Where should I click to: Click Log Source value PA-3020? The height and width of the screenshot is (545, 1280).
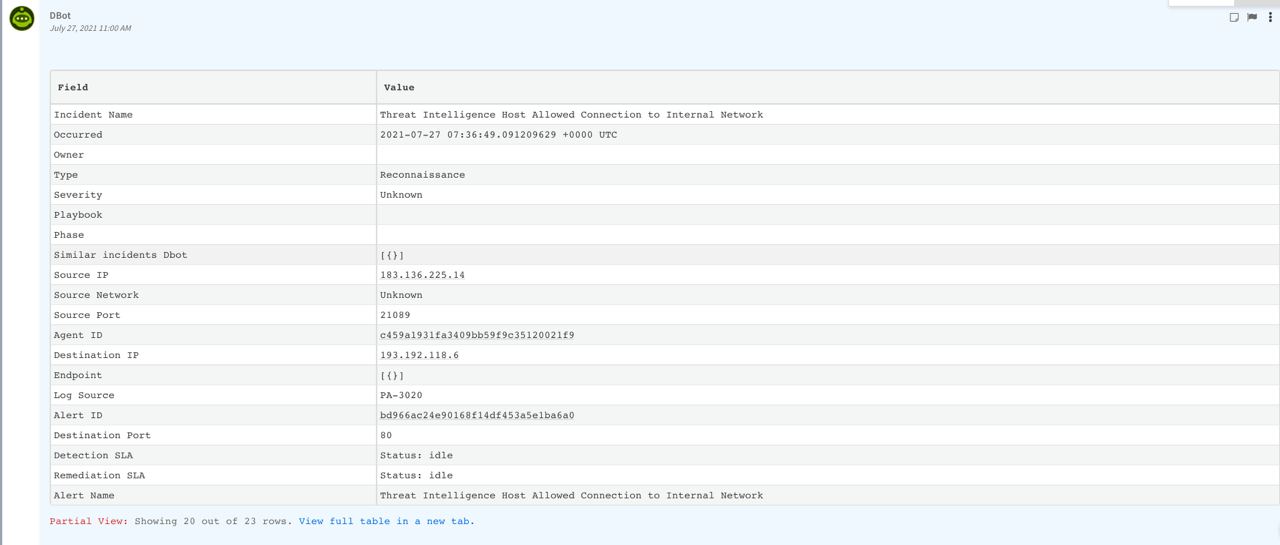pyautogui.click(x=401, y=395)
